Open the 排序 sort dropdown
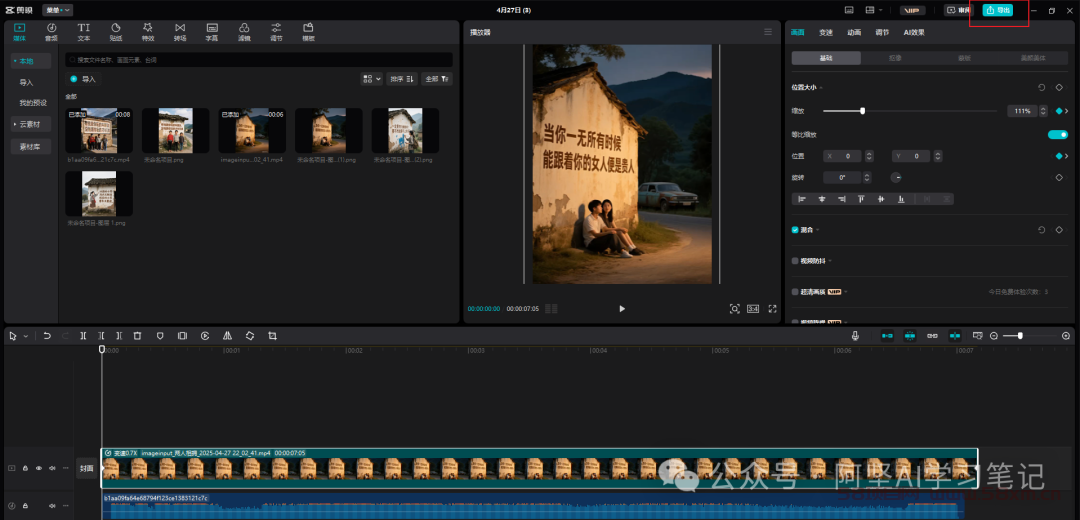This screenshot has width=1080, height=520. coord(402,79)
